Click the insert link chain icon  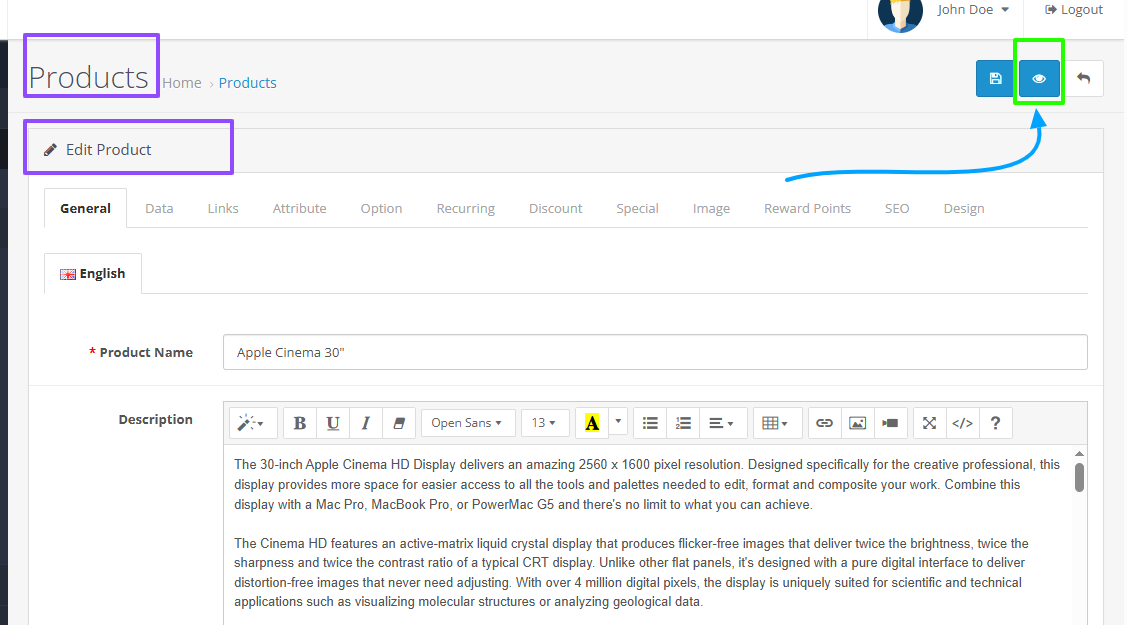824,423
